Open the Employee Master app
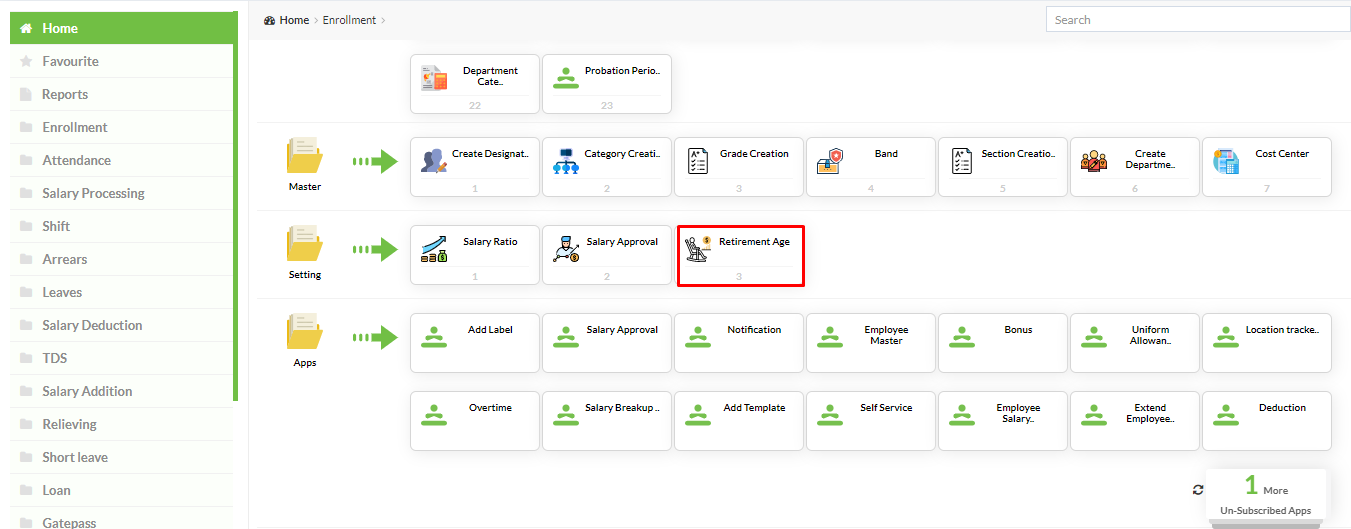 (x=871, y=343)
